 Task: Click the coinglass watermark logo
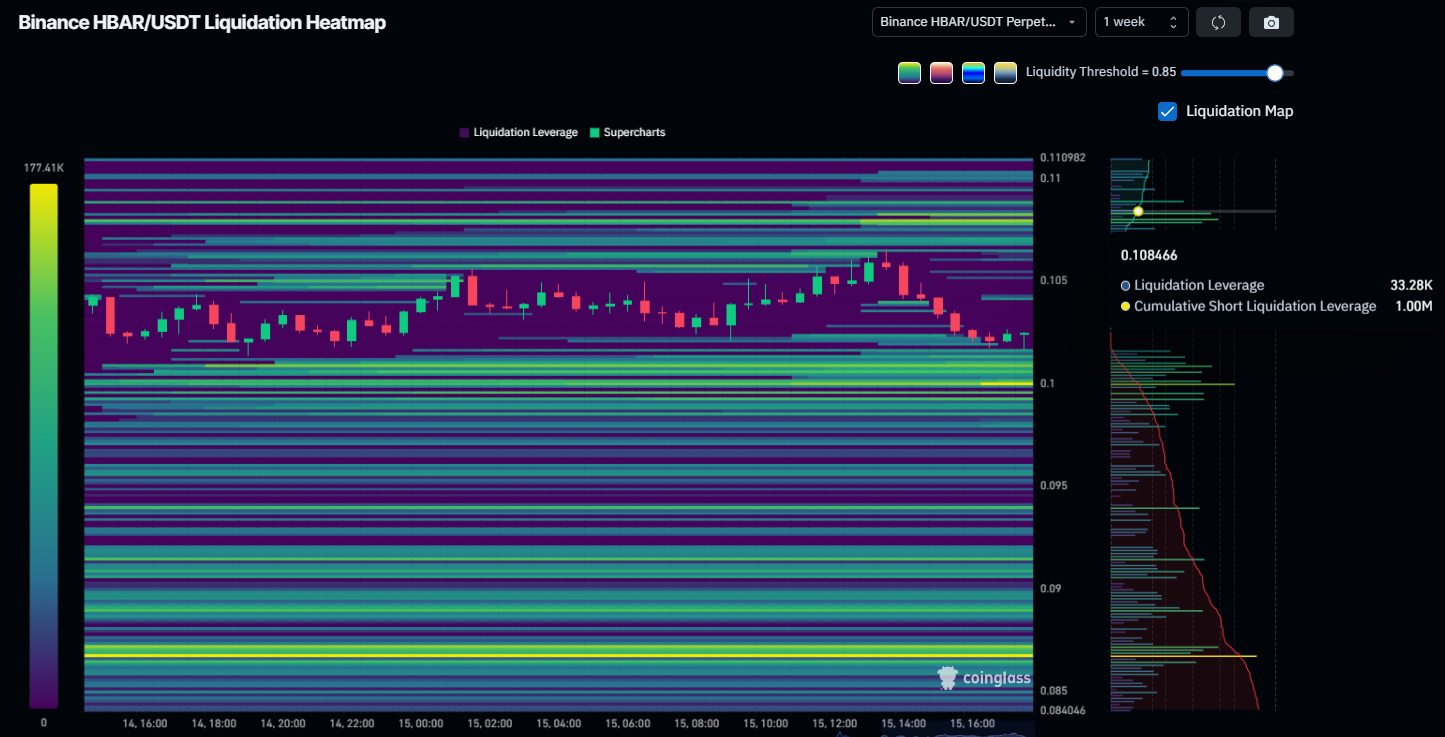(985, 677)
